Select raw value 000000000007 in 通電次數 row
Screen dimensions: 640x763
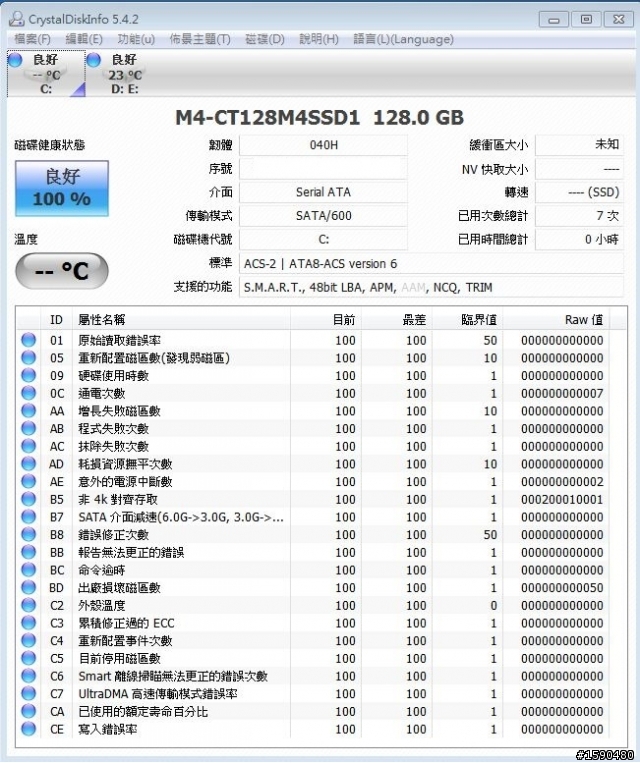point(562,393)
